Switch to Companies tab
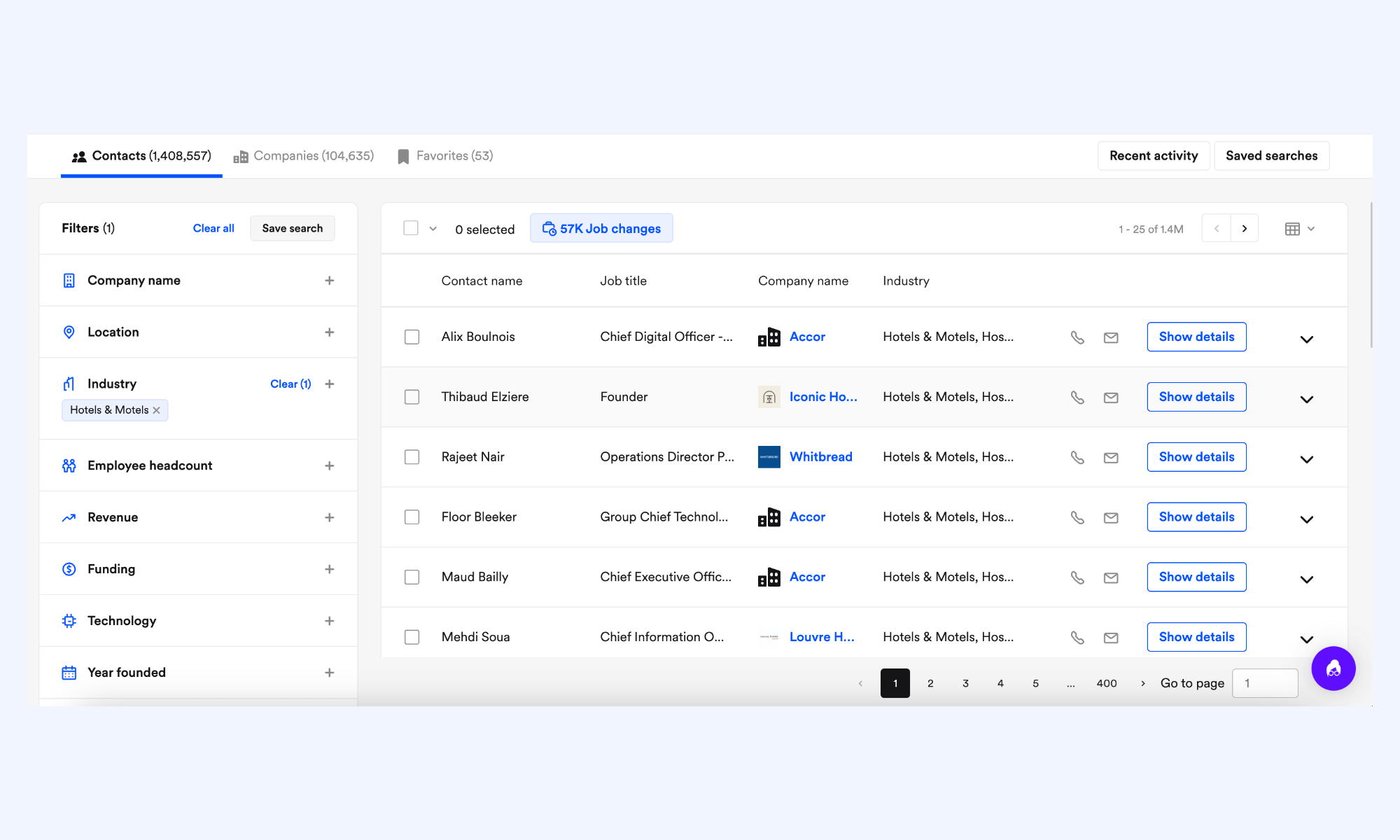The image size is (1400, 840). (x=304, y=156)
